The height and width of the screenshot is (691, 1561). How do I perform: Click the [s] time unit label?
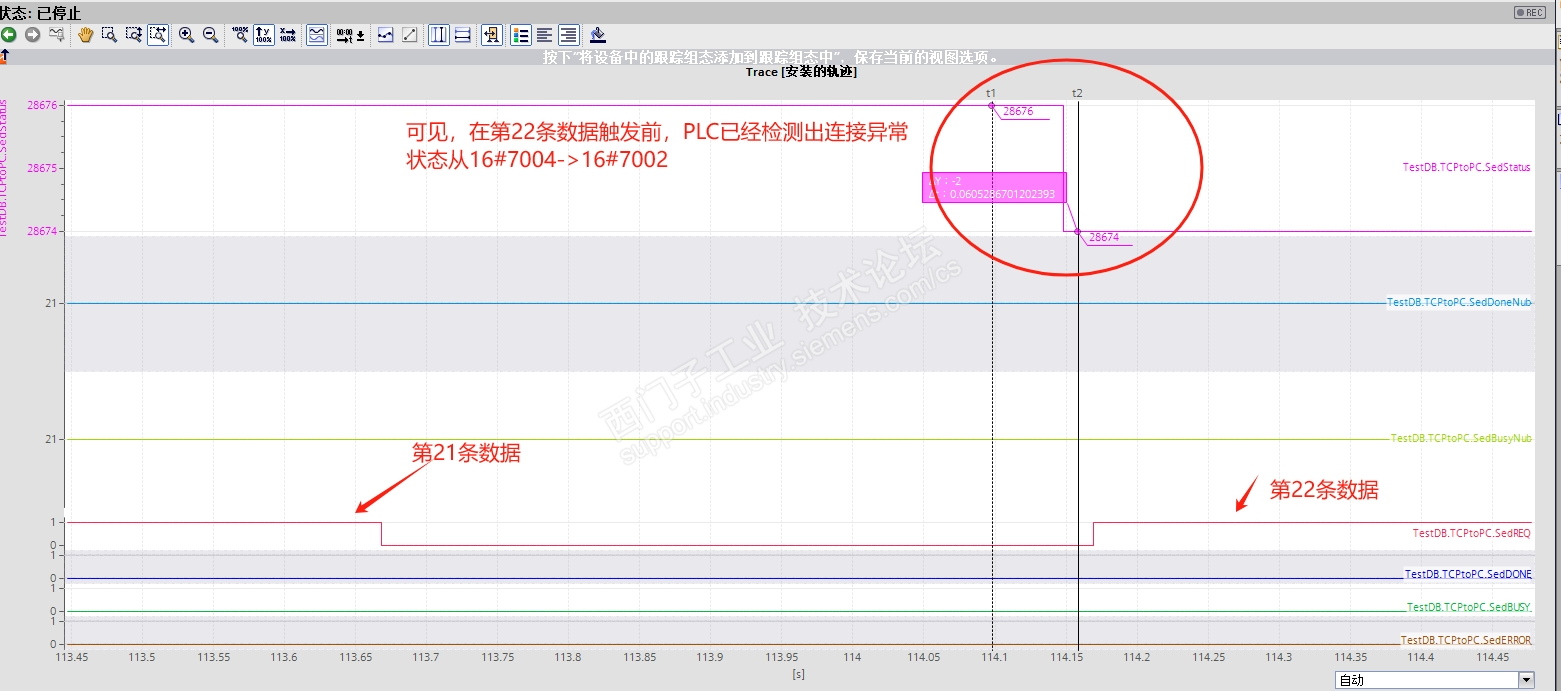click(x=797, y=674)
